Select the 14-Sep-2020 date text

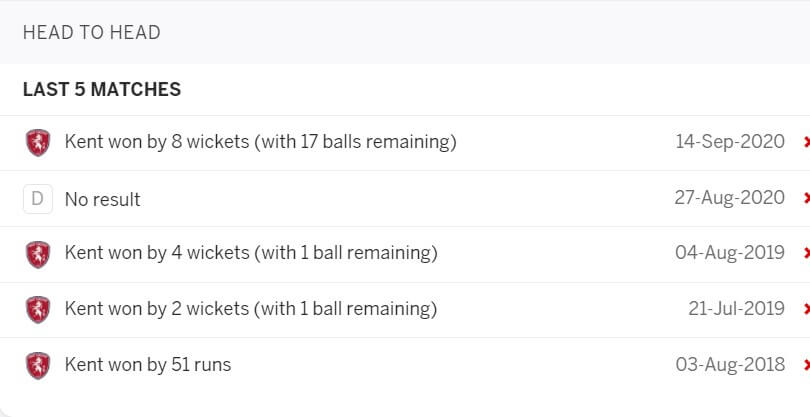(730, 142)
